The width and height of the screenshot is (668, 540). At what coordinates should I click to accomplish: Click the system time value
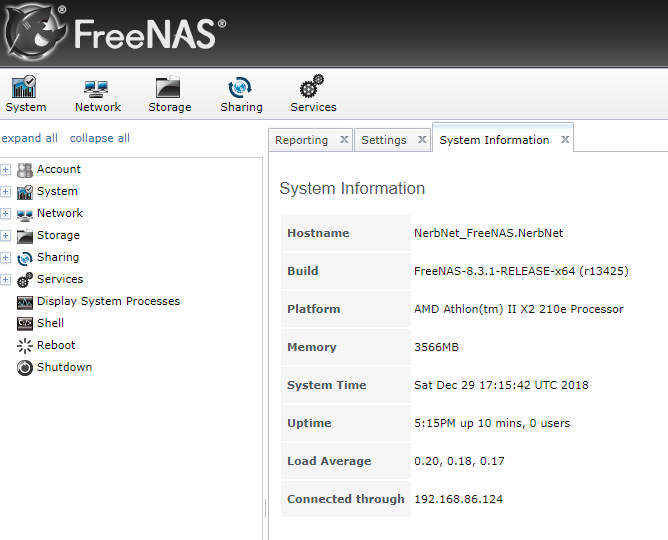tap(501, 385)
